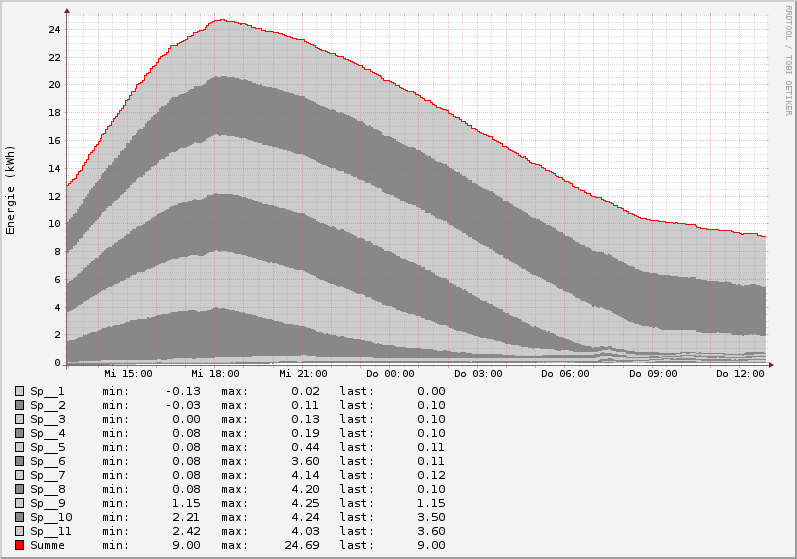Click the Sp__8 max value 4.20
The height and width of the screenshot is (559, 797).
pyautogui.click(x=304, y=489)
